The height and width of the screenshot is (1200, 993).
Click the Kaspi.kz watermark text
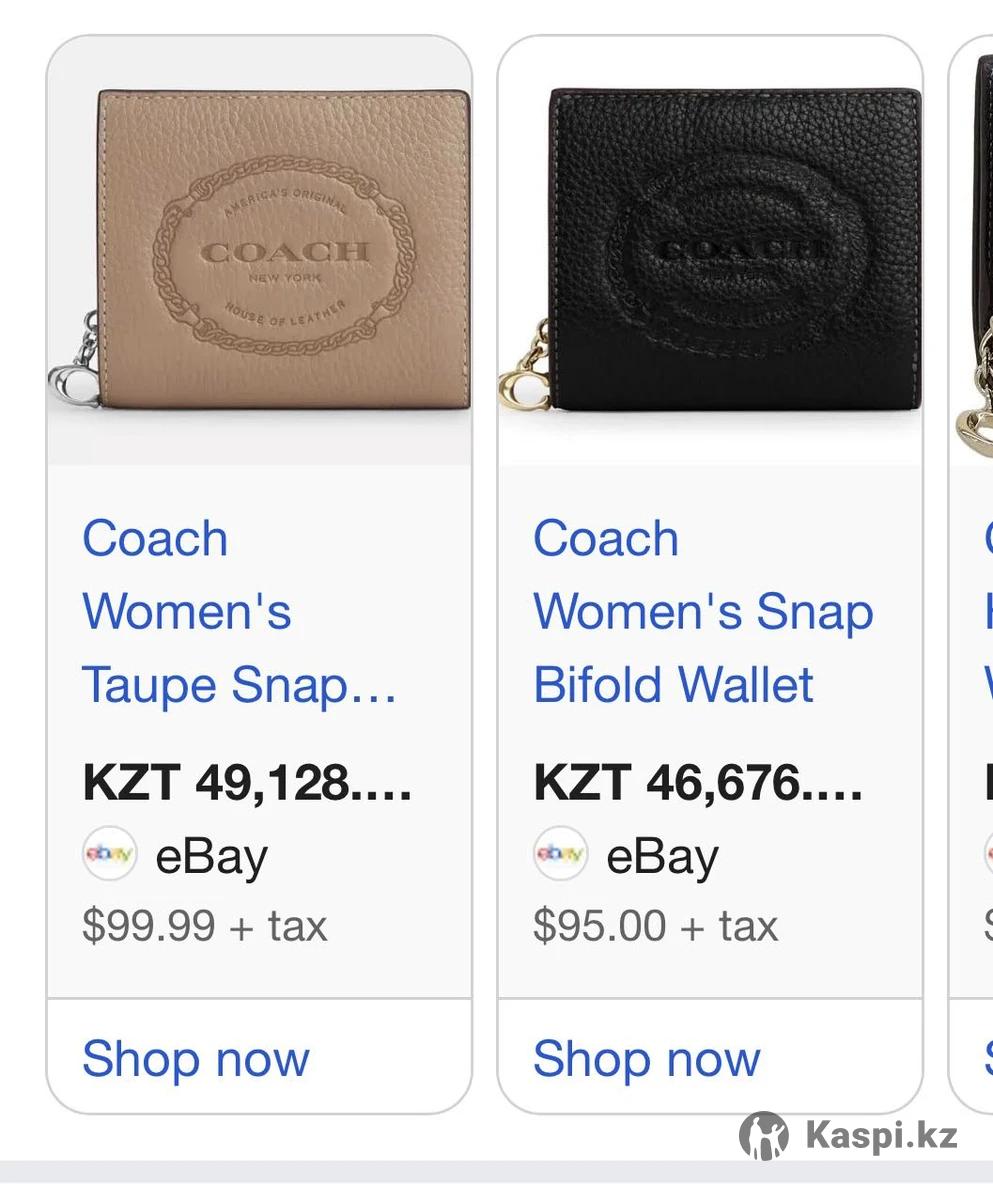pos(881,1136)
